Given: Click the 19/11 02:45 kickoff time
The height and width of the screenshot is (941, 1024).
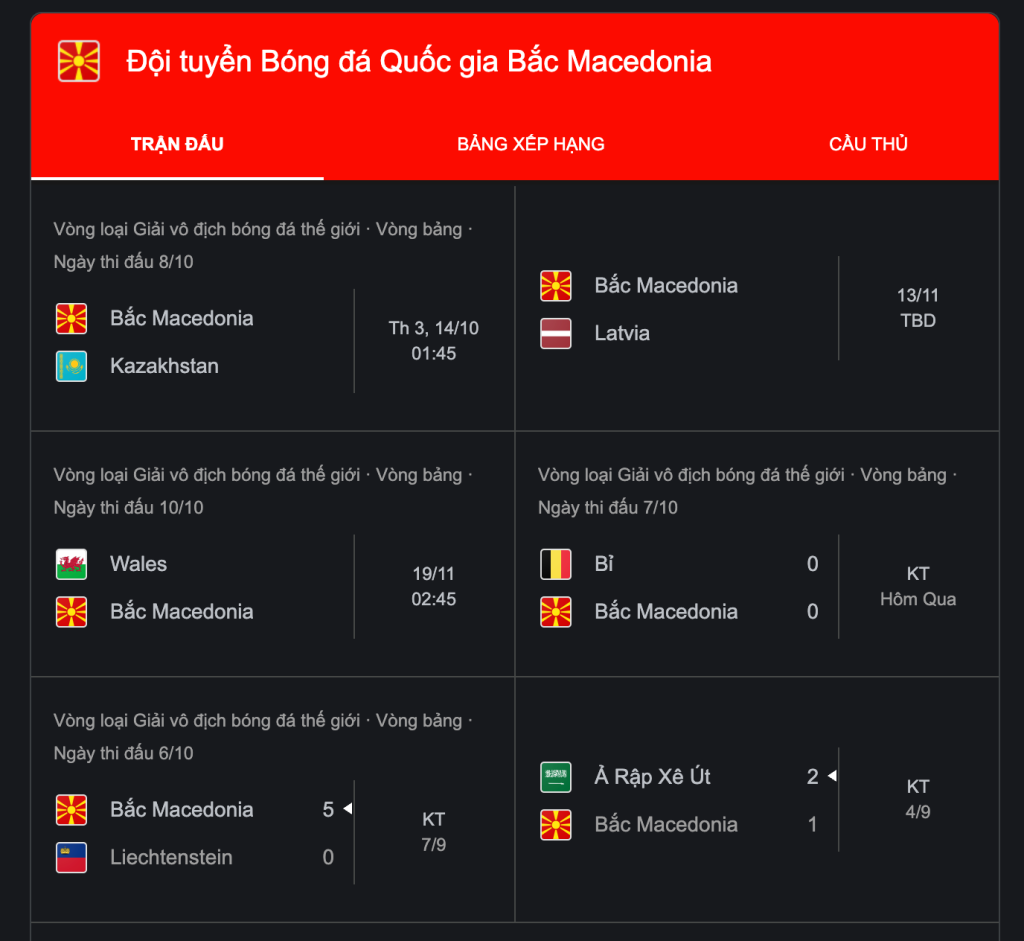Looking at the screenshot, I should (434, 586).
